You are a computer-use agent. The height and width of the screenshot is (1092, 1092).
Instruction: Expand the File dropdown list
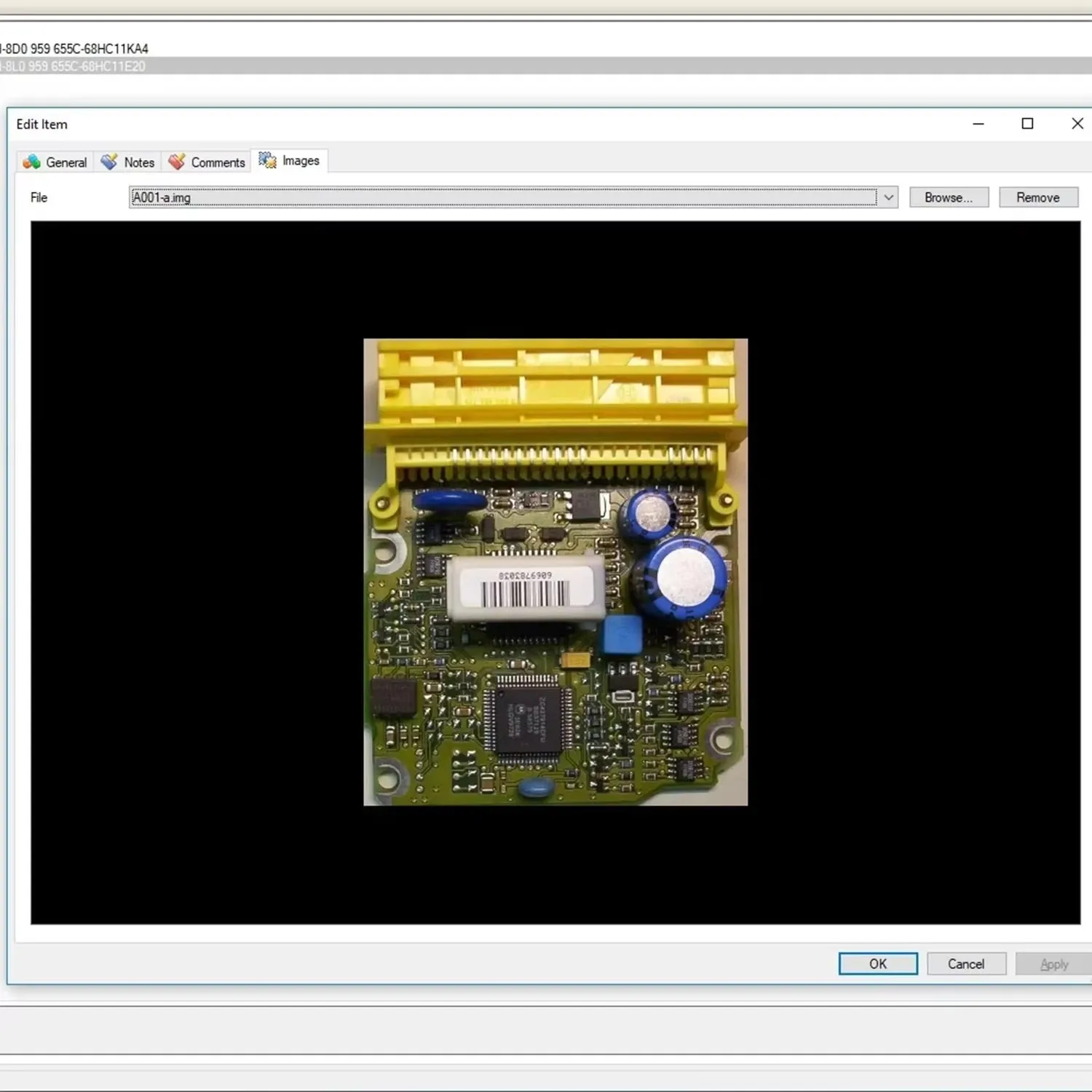[x=888, y=197]
